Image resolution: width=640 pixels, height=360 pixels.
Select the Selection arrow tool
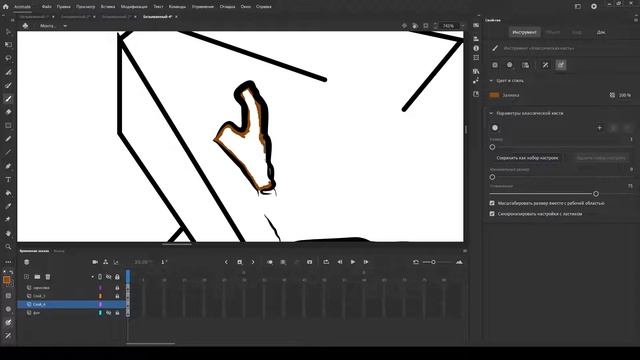point(8,31)
